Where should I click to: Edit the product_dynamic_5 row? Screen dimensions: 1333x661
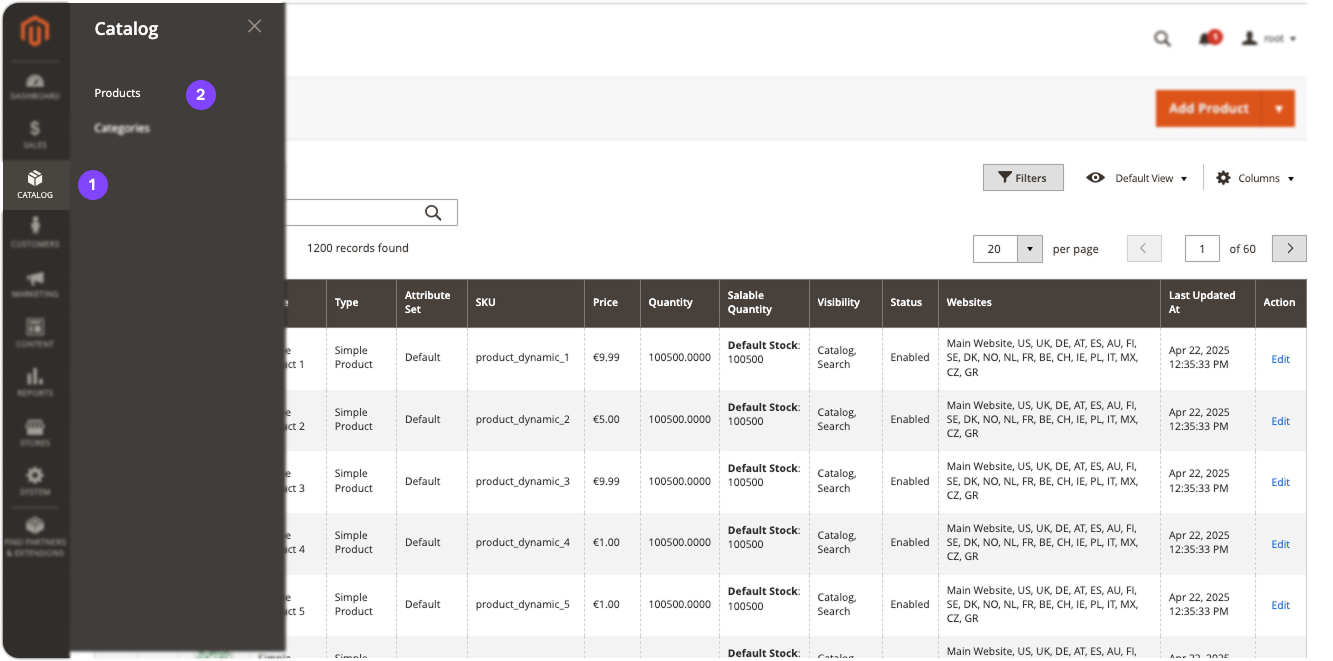(x=1280, y=605)
